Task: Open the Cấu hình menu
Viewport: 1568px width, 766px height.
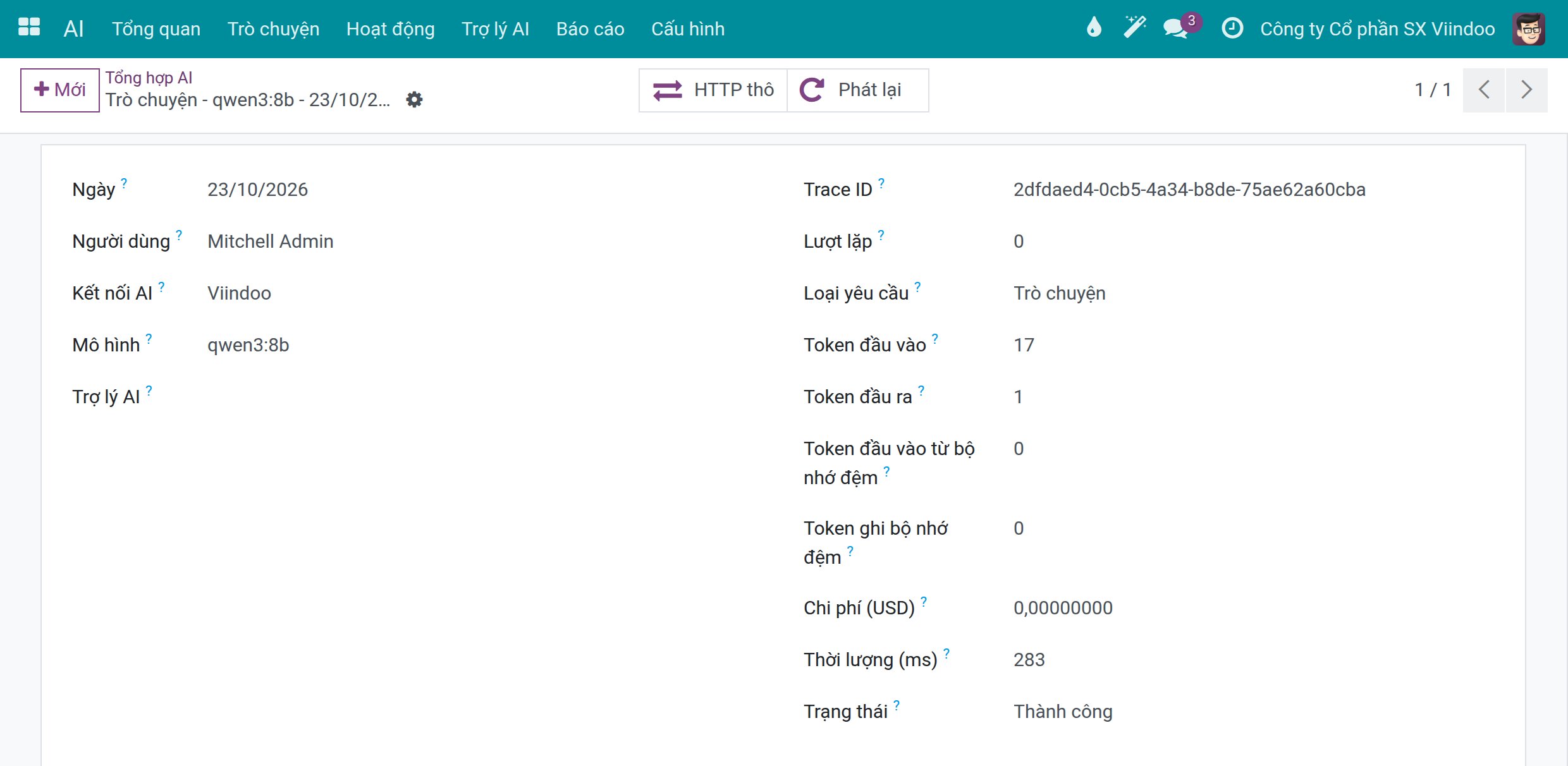Action: (x=687, y=28)
